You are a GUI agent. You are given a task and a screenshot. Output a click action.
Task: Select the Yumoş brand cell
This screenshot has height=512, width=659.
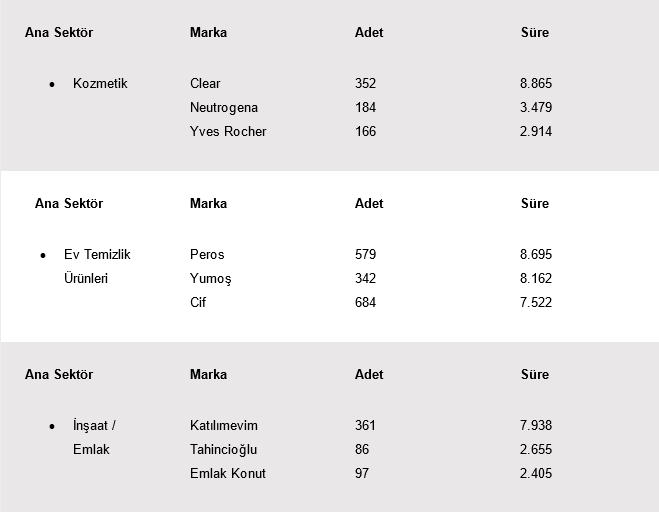210,278
